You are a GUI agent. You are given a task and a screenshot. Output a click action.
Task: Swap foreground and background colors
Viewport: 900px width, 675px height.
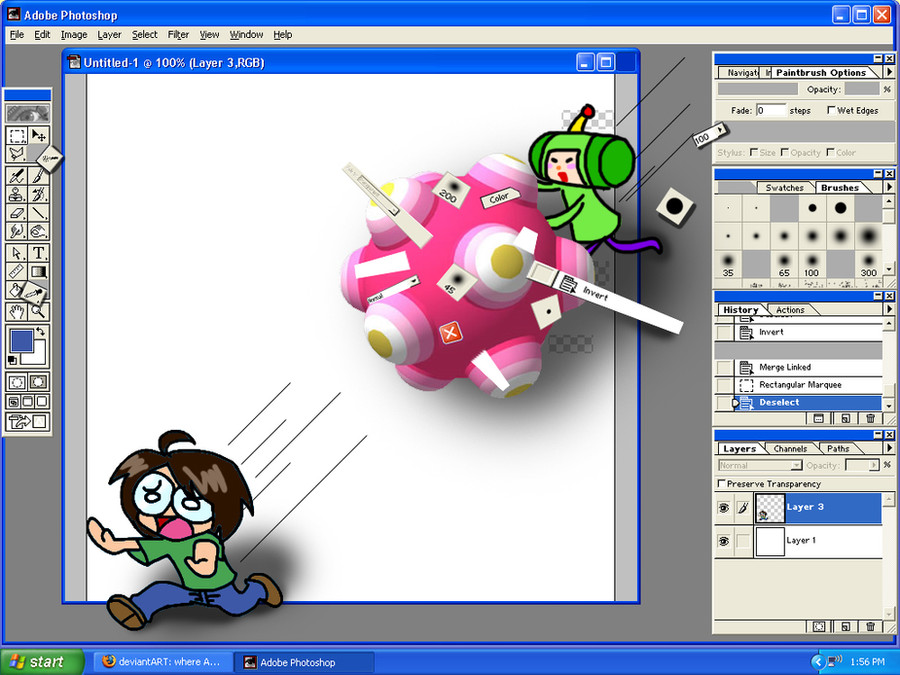tap(40, 332)
